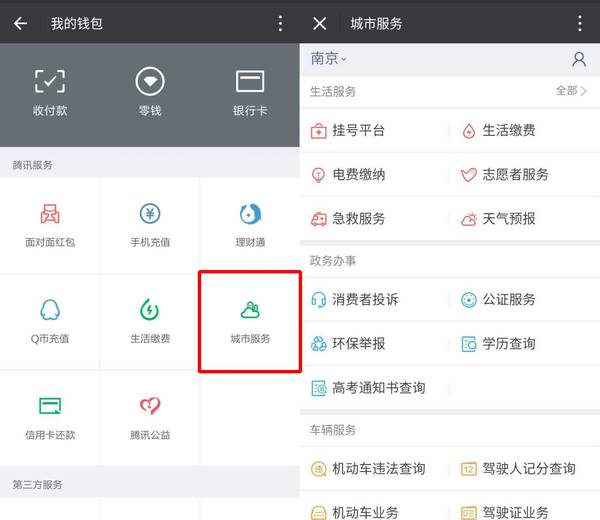Open 零钱 balance icon
The image size is (600, 520).
pyautogui.click(x=150, y=82)
